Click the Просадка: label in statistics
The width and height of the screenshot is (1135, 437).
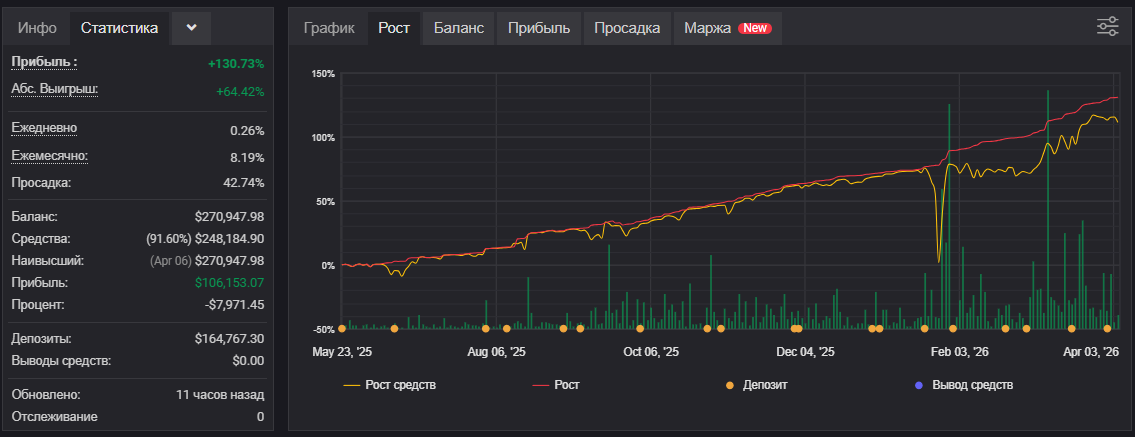[41, 182]
